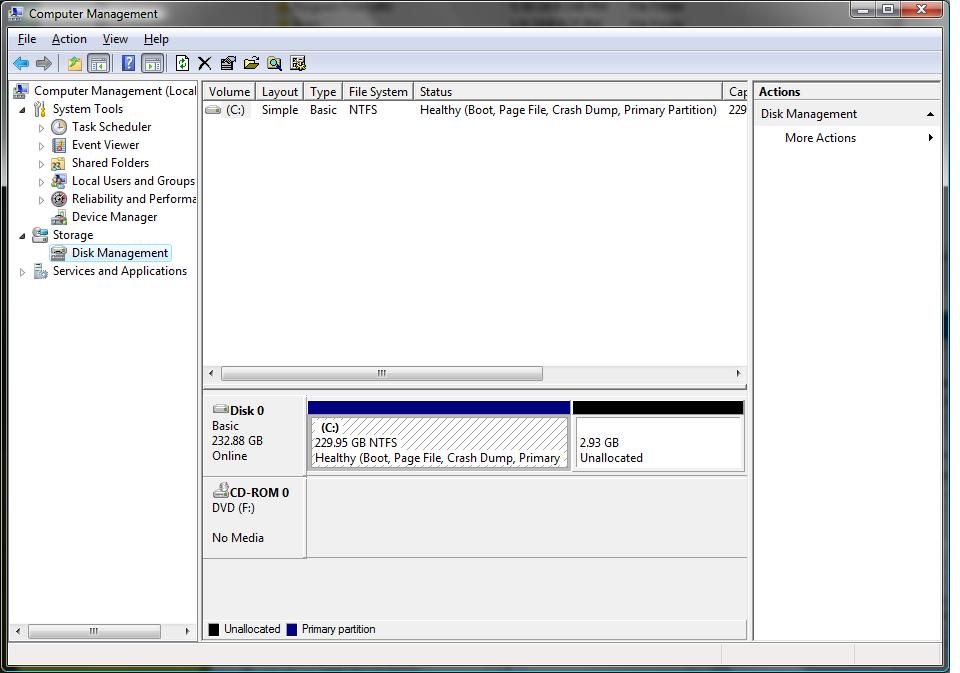Click the drive icon of volume (C:)

pyautogui.click(x=213, y=110)
